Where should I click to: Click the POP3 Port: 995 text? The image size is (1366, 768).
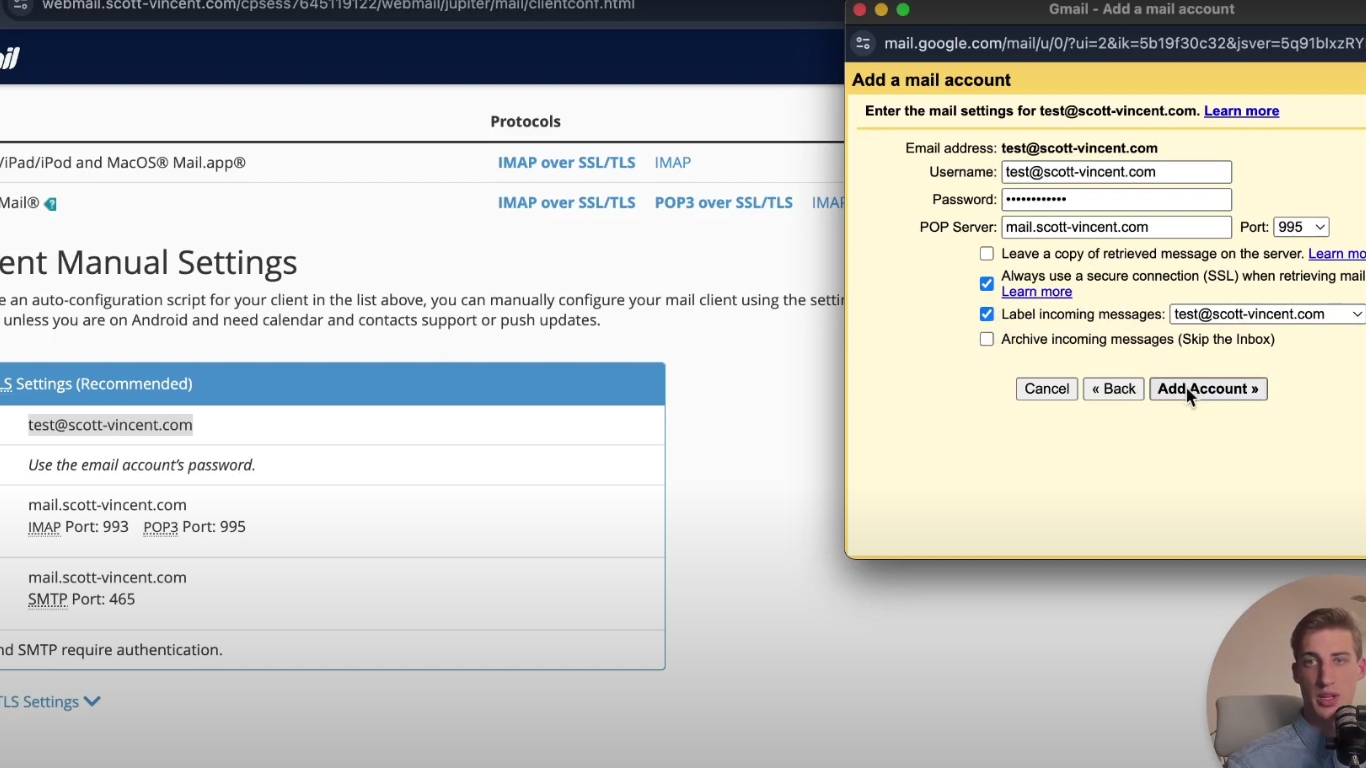pos(194,527)
